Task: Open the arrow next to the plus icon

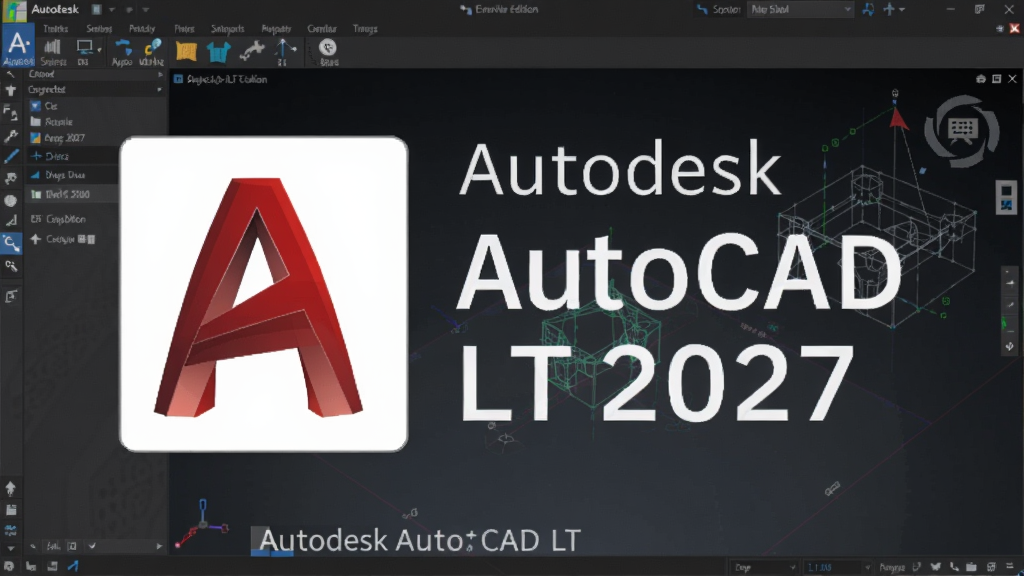Action: coord(902,10)
